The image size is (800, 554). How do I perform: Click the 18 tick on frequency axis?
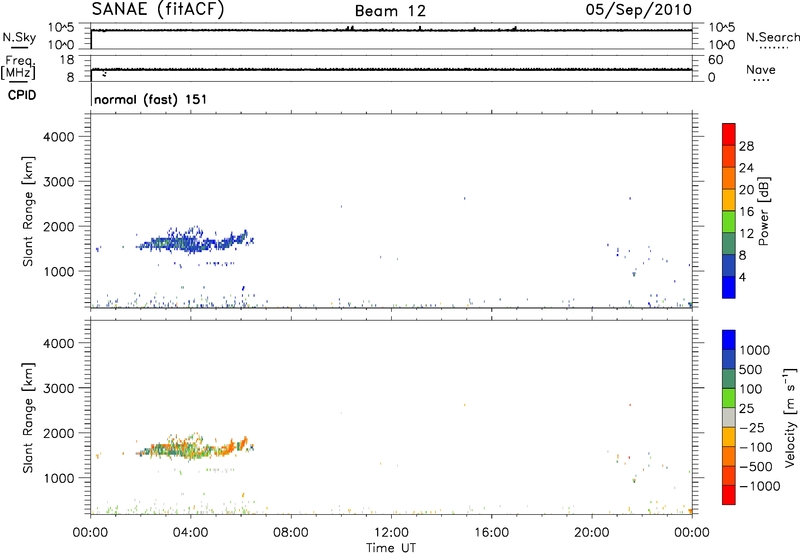click(67, 59)
